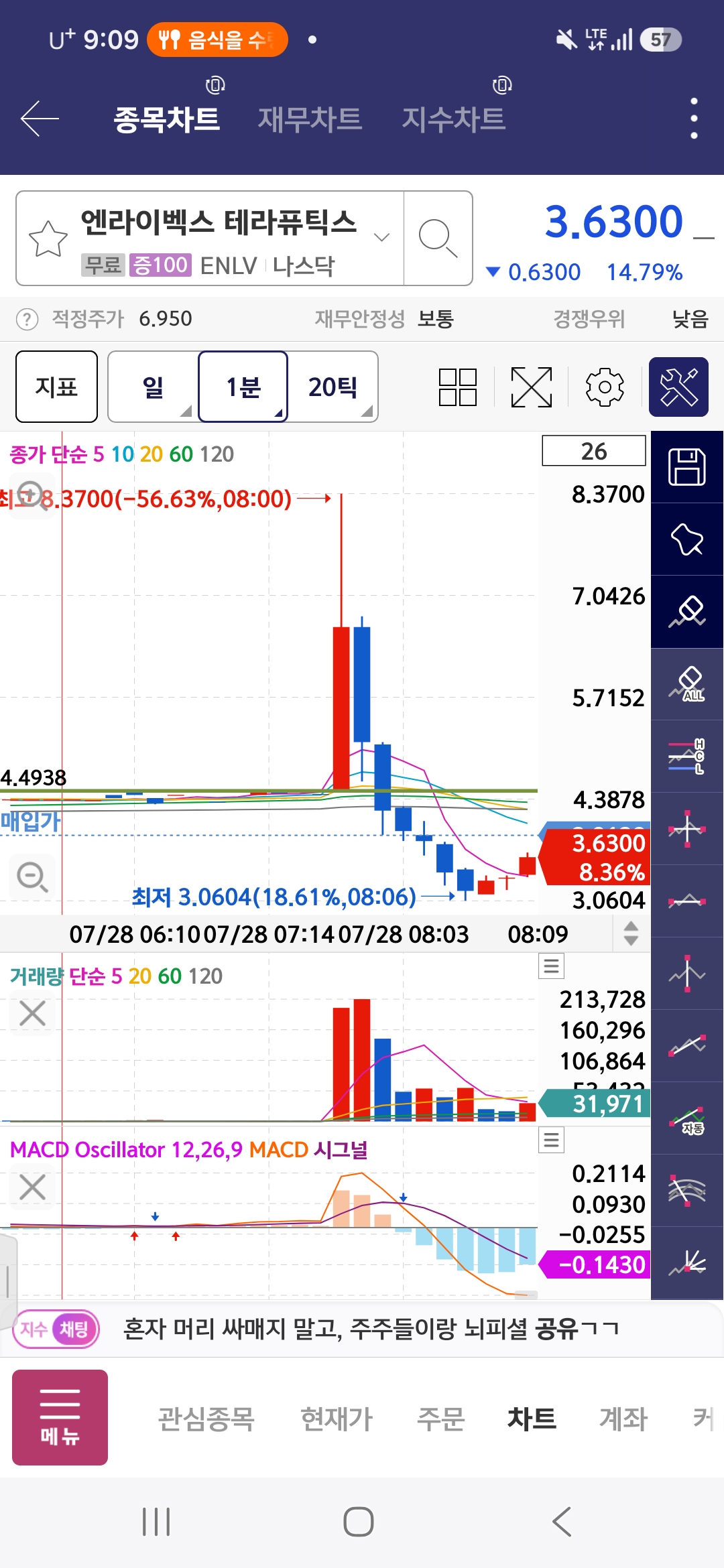
Task: Open Android recent apps button
Action: pos(156,1522)
